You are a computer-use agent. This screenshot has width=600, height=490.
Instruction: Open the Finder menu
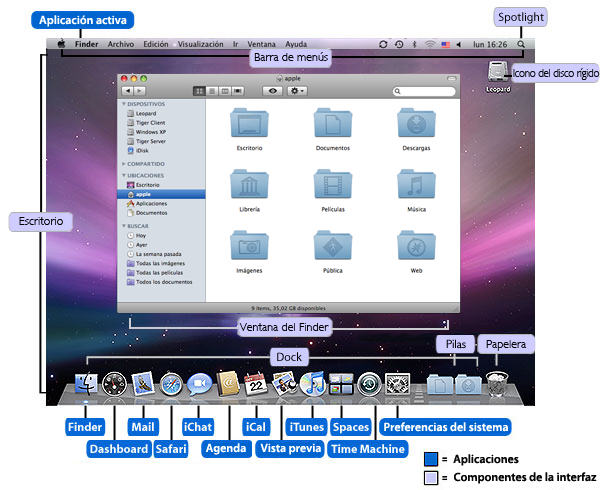point(86,44)
